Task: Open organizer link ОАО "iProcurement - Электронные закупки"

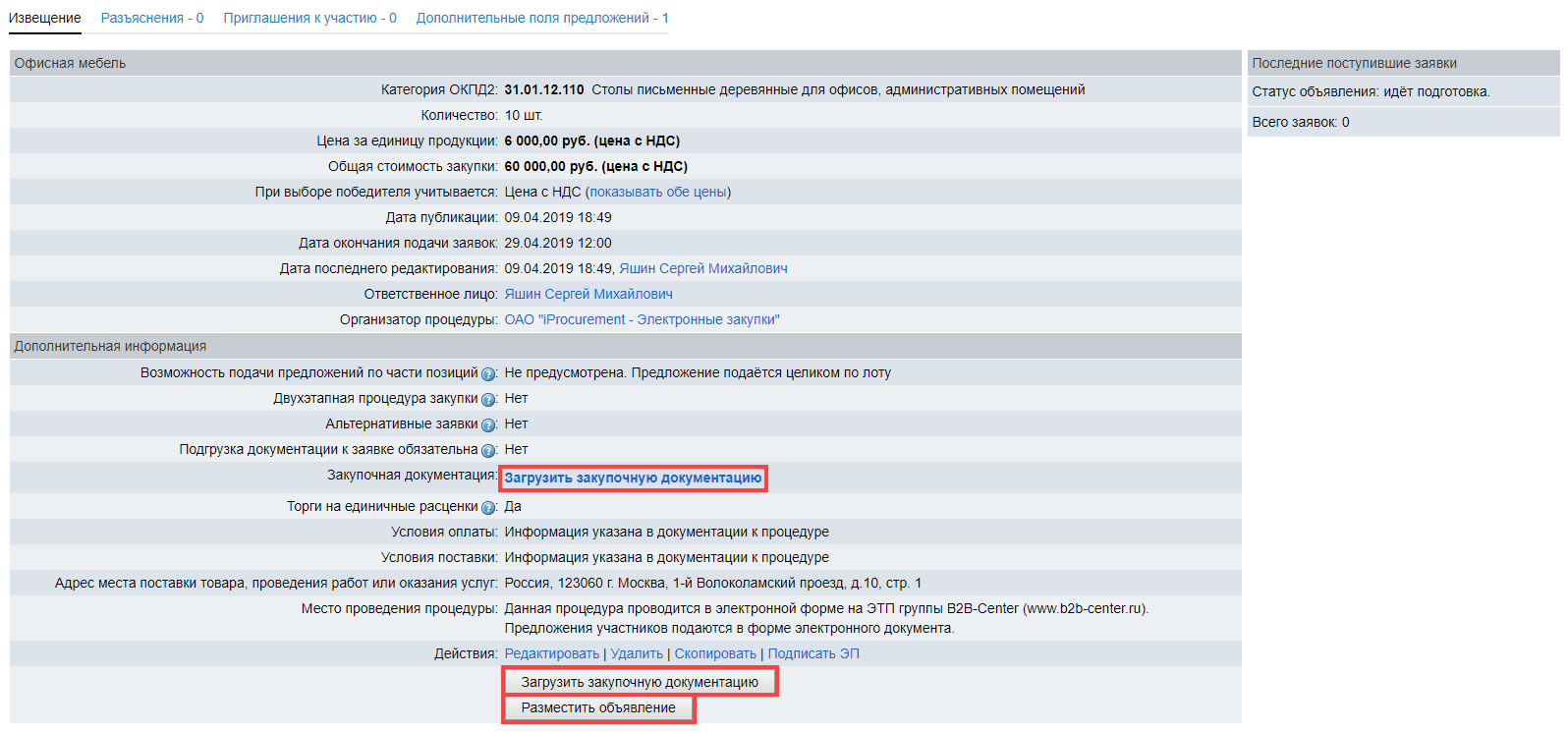Action: [x=642, y=319]
